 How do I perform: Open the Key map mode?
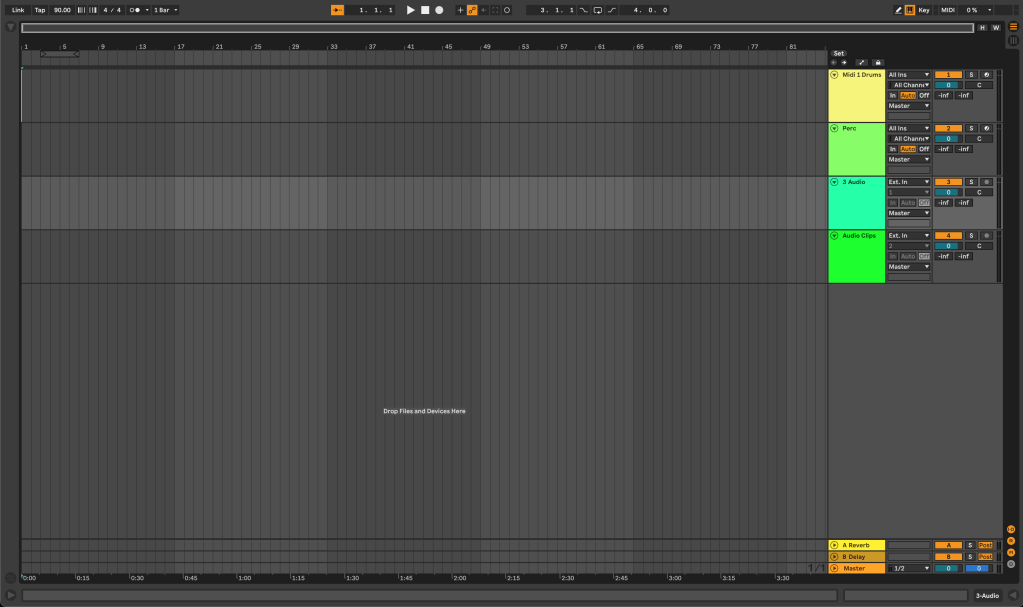[x=923, y=10]
